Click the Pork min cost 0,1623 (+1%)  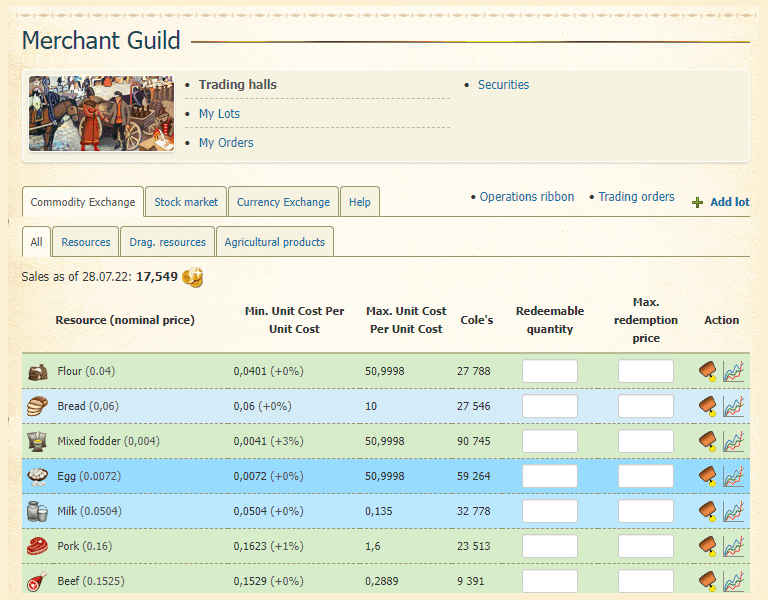click(268, 546)
